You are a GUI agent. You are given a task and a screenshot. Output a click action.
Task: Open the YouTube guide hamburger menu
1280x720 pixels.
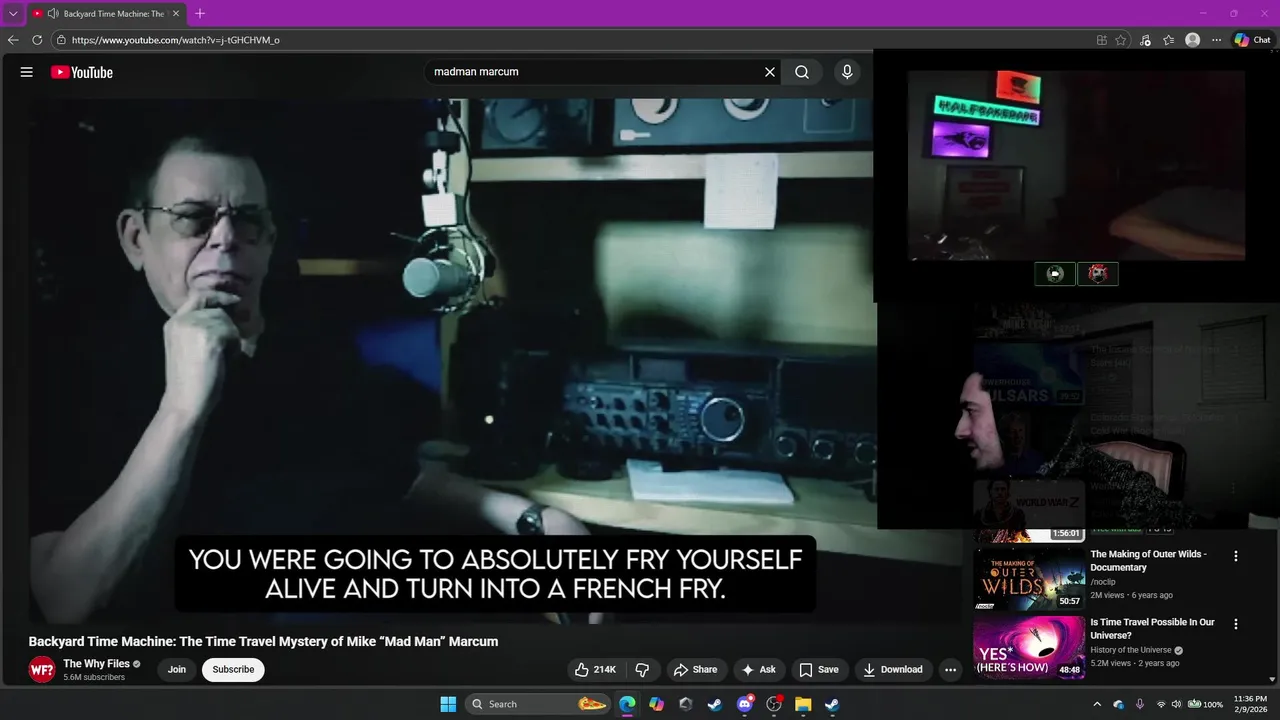[27, 72]
